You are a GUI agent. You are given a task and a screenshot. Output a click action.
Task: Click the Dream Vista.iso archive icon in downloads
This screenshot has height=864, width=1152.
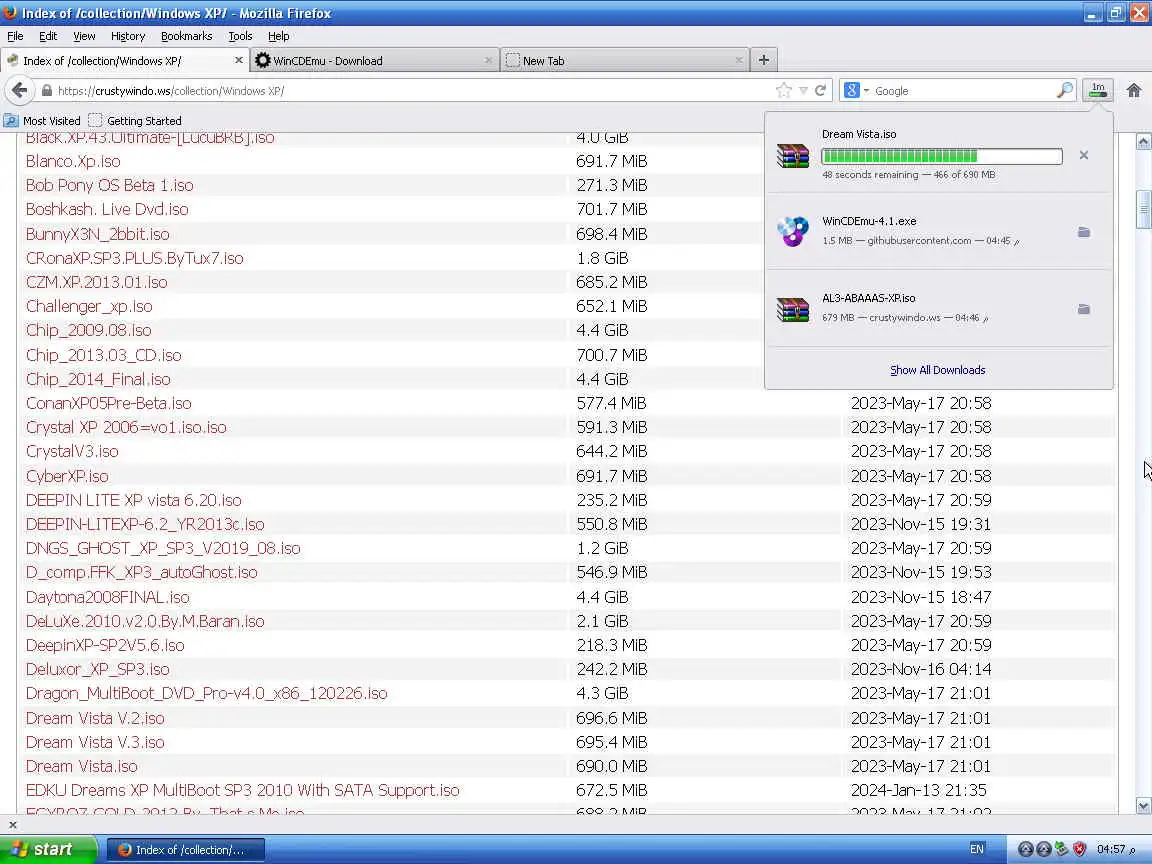point(793,155)
